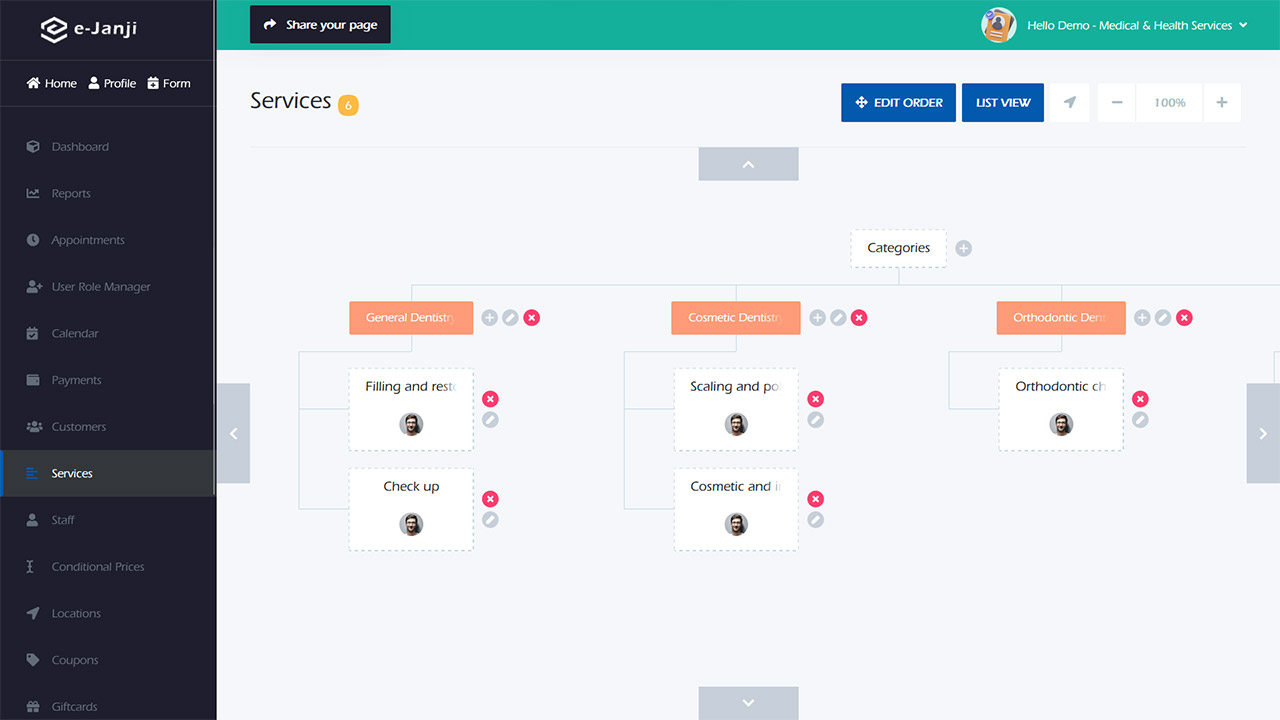Delete the Filling and restoration service

[490, 399]
